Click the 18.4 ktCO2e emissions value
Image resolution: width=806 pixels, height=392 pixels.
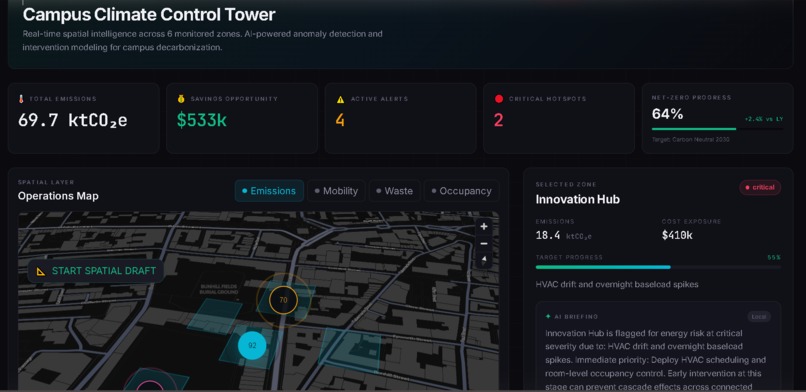[x=563, y=236]
